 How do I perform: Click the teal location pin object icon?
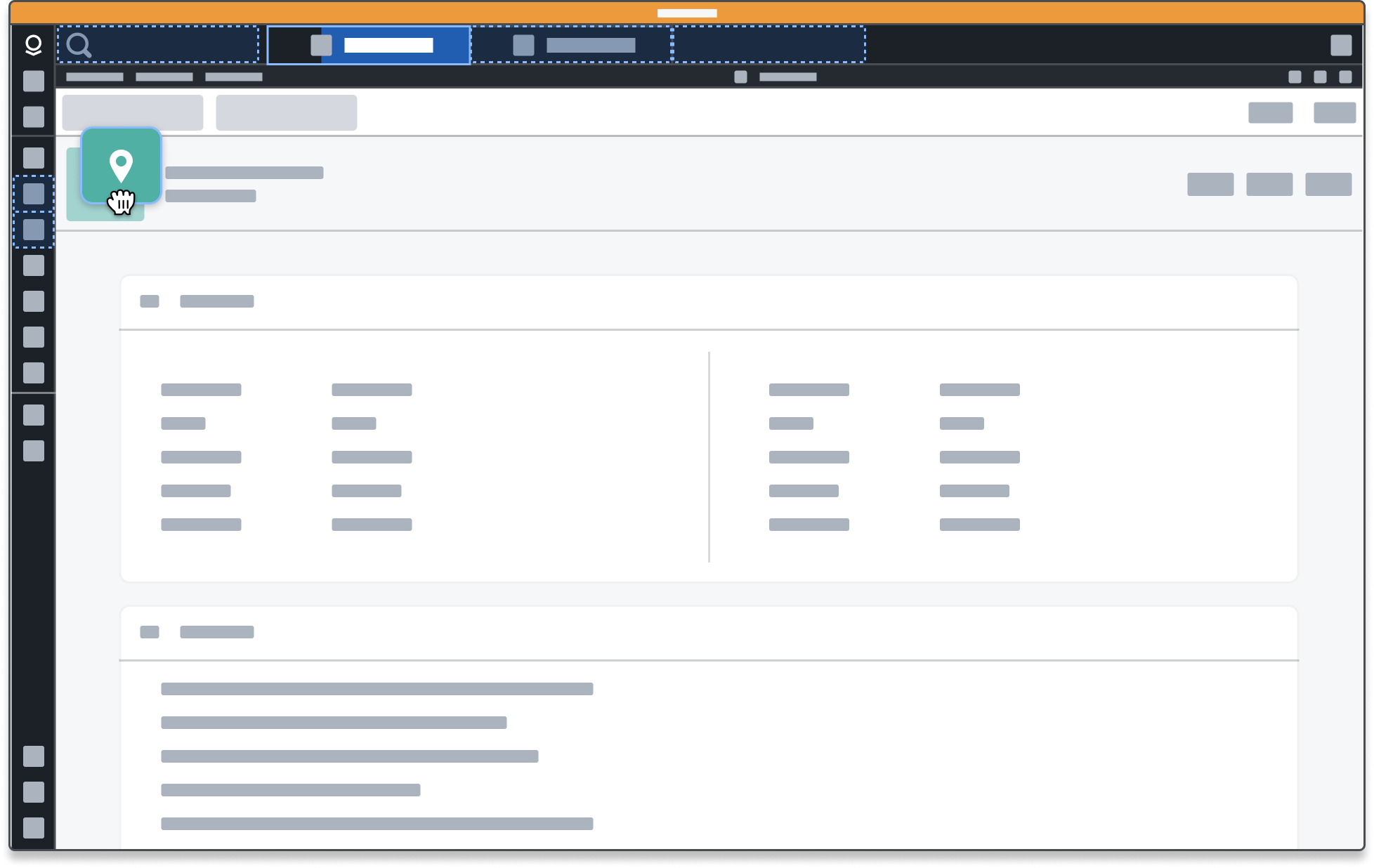click(121, 166)
